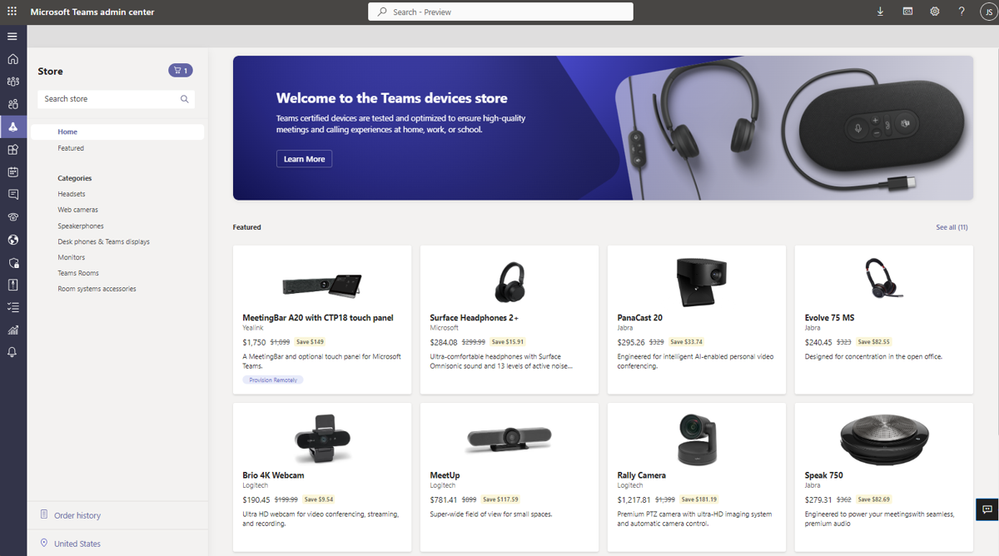Open Planning checklist icon in sidebar
The height and width of the screenshot is (556, 999).
[x=13, y=308]
